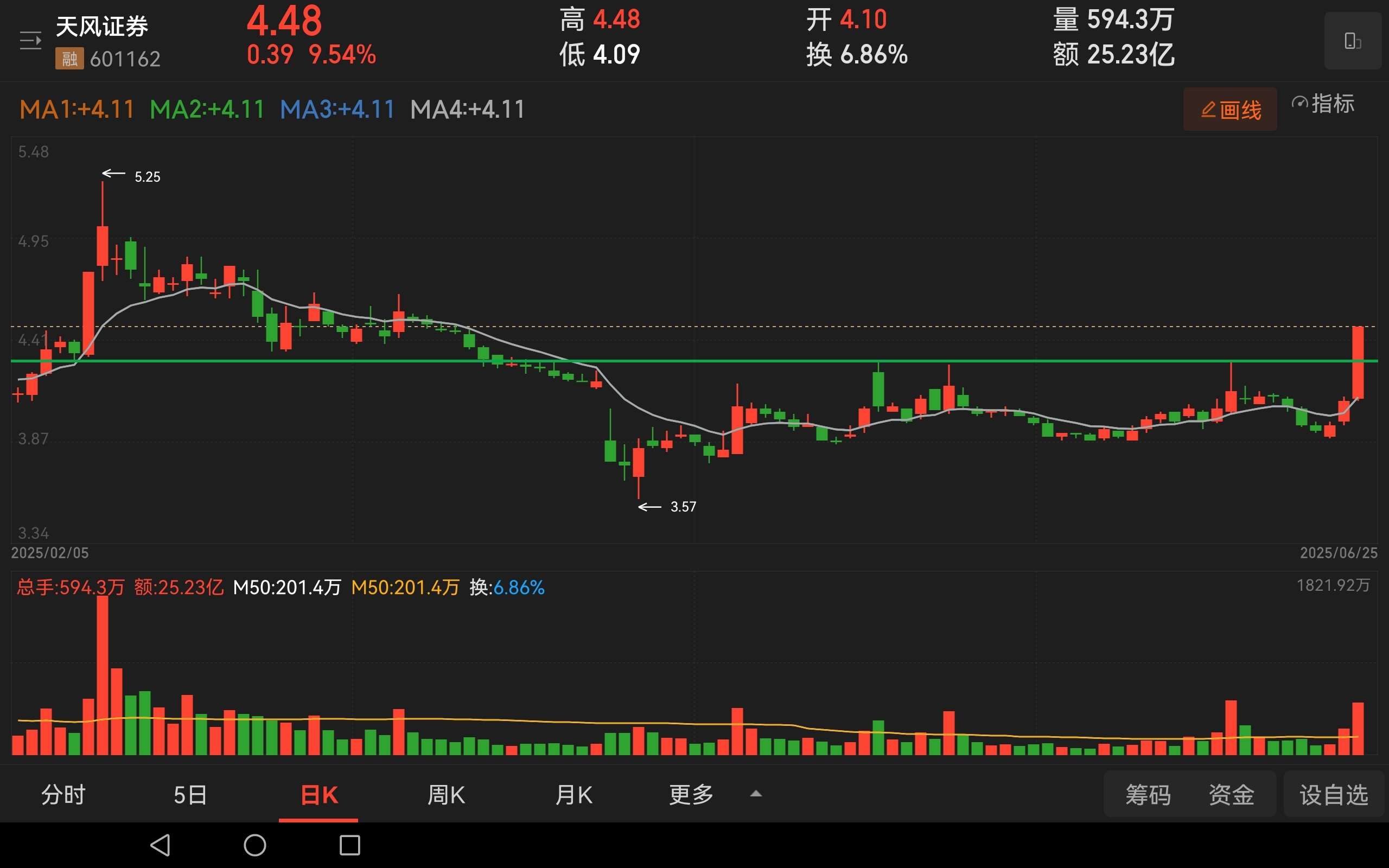Tap the rotate screen orientation icon
The height and width of the screenshot is (868, 1389).
[1352, 41]
